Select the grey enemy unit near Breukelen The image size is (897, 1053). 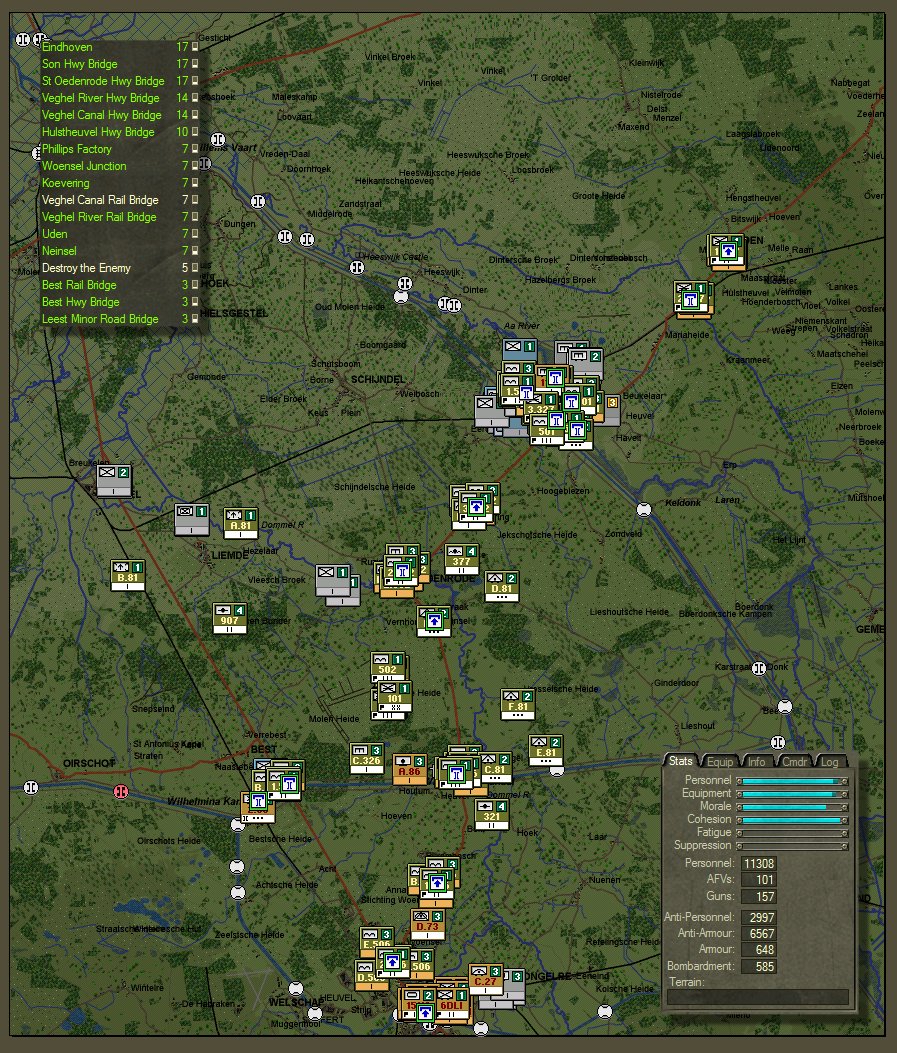(113, 480)
